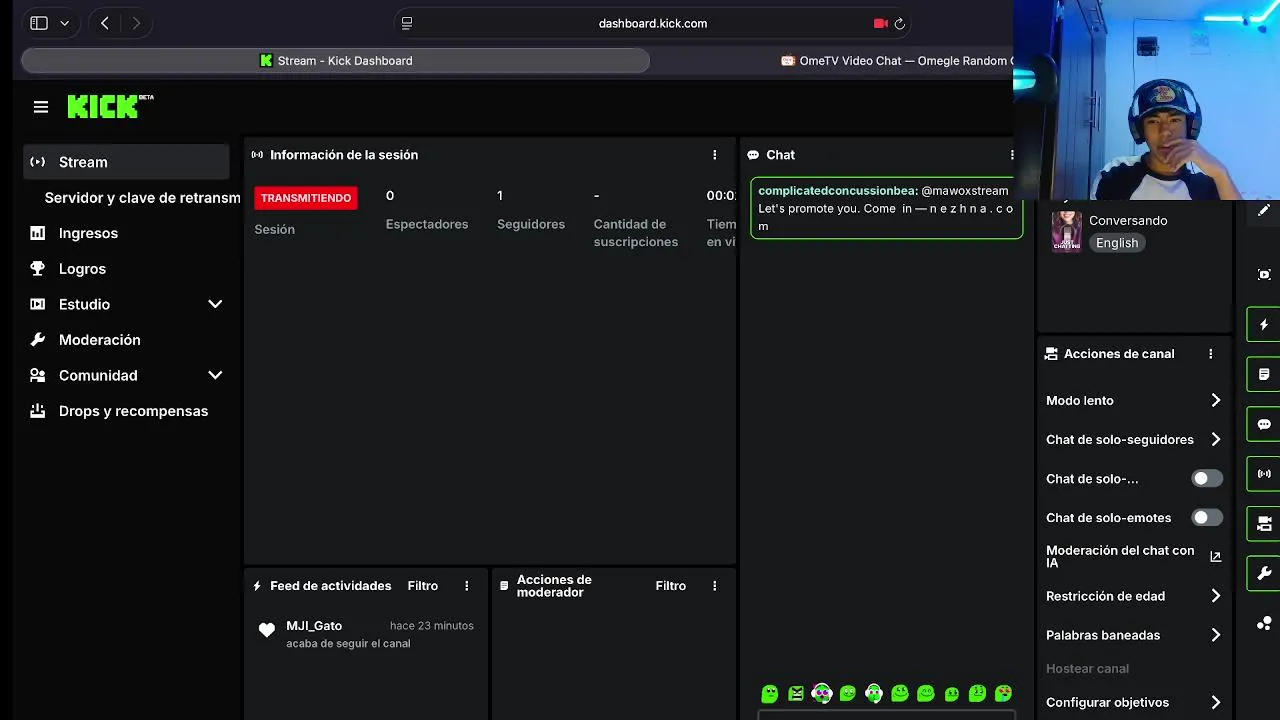1280x720 pixels.
Task: Toggle the channel actions camera widget icon
Action: tap(1264, 523)
